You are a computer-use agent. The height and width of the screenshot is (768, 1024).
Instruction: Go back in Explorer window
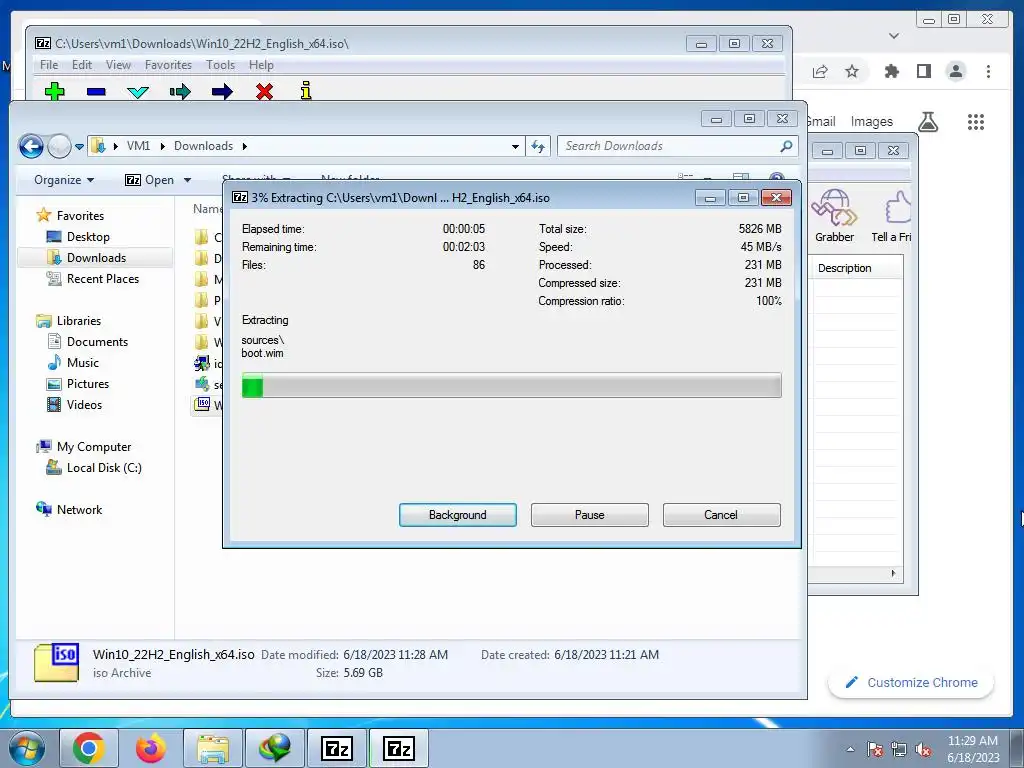[x=31, y=146]
